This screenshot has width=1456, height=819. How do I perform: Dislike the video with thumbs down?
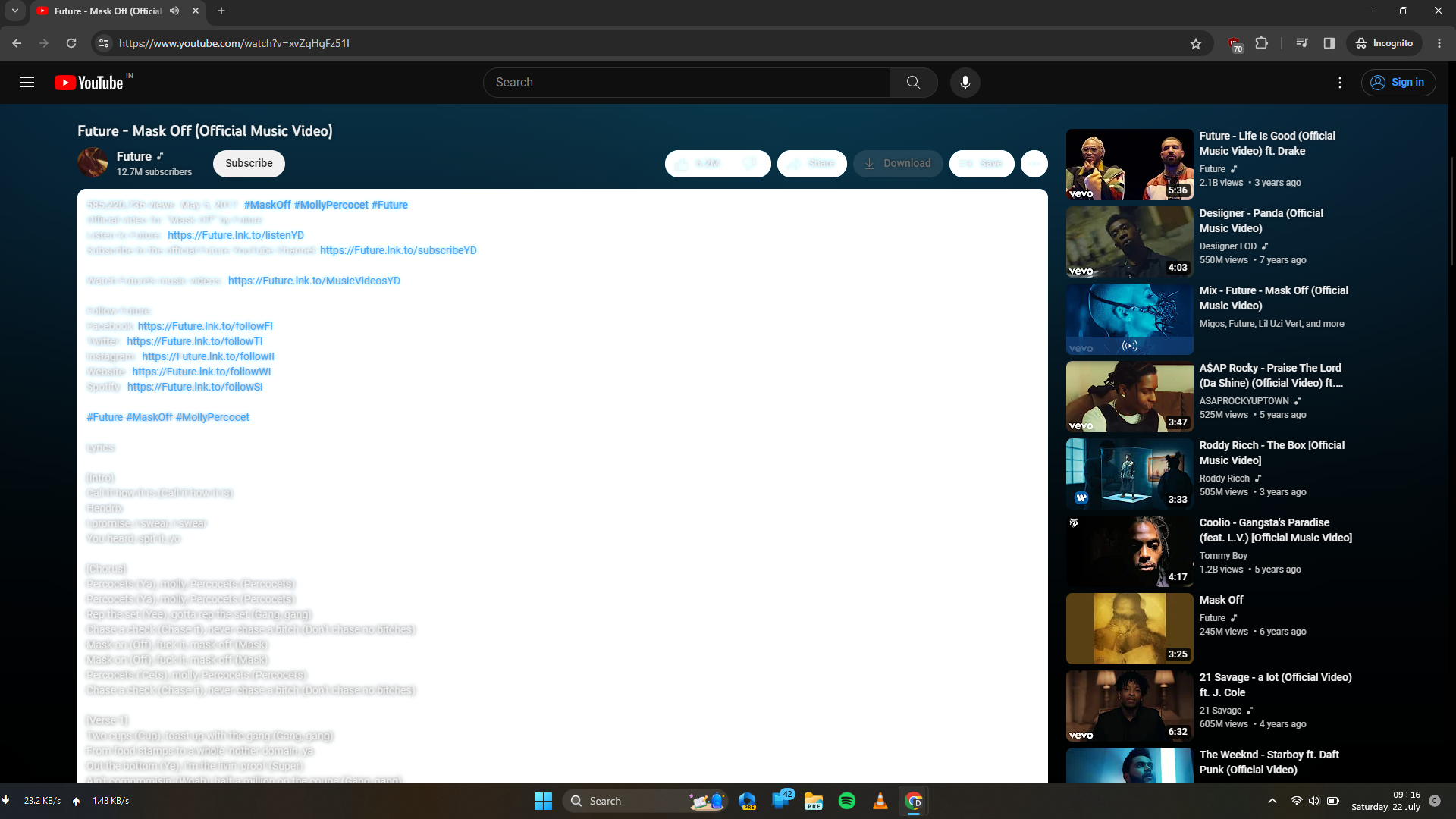[x=750, y=163]
